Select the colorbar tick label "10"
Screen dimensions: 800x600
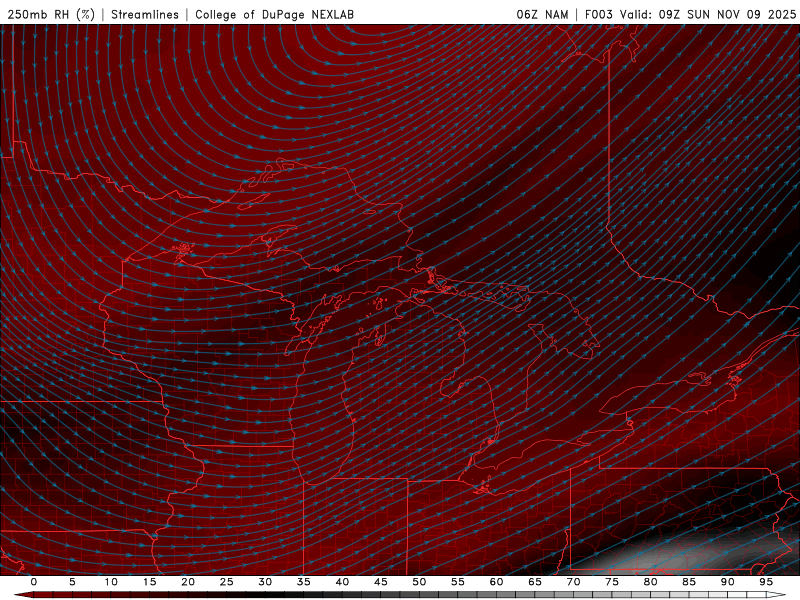pyautogui.click(x=111, y=582)
